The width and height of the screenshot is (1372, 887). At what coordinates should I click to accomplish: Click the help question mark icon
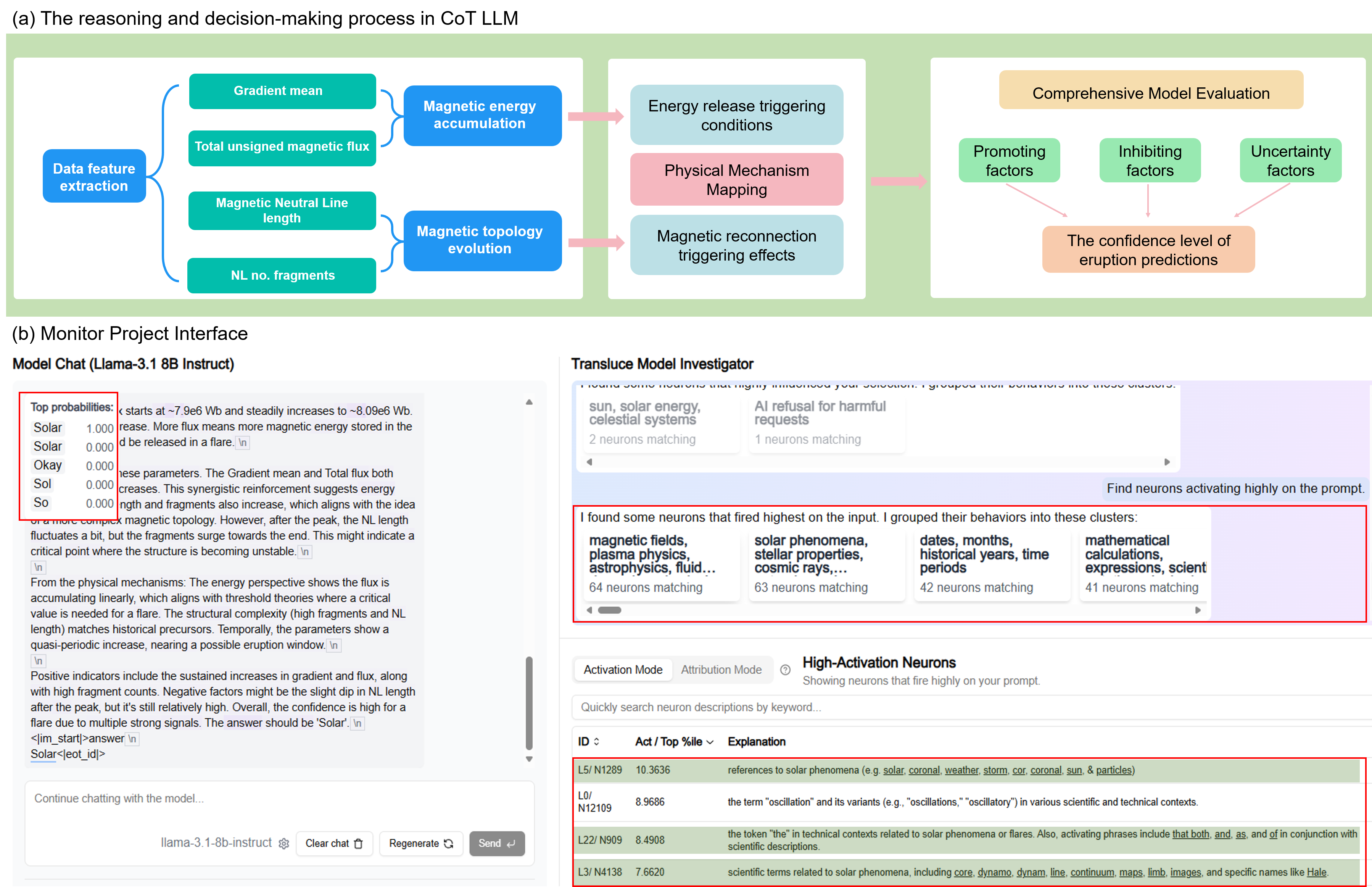click(785, 670)
